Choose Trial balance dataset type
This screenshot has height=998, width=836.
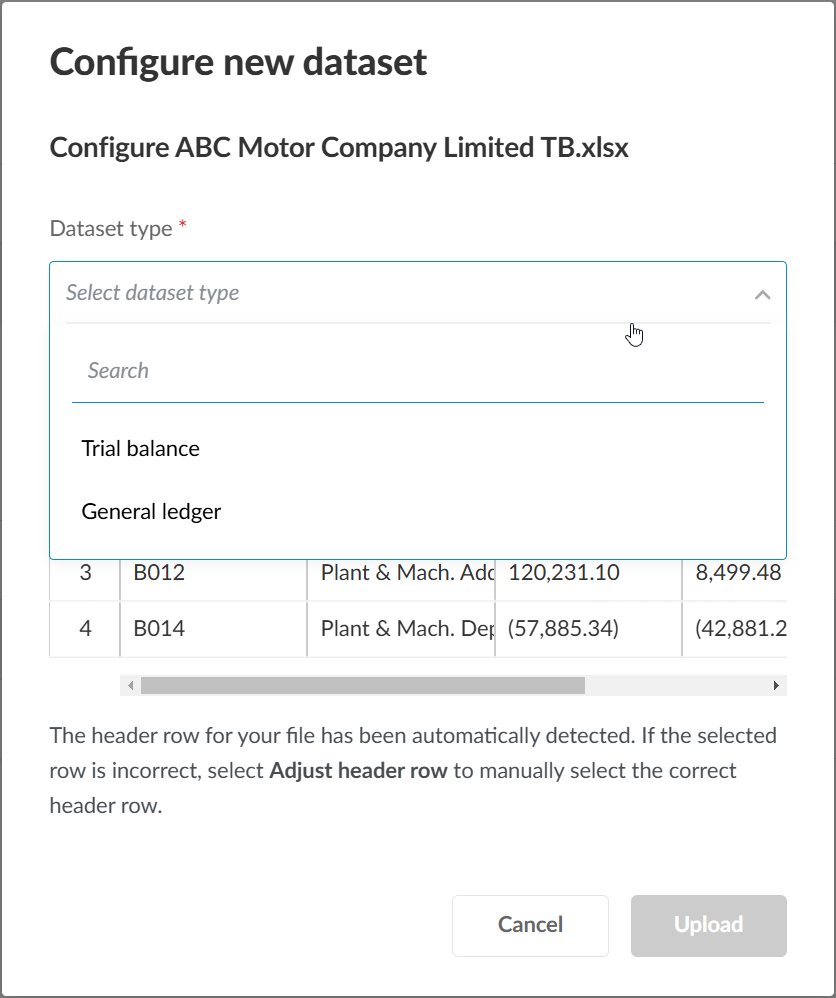(x=418, y=449)
